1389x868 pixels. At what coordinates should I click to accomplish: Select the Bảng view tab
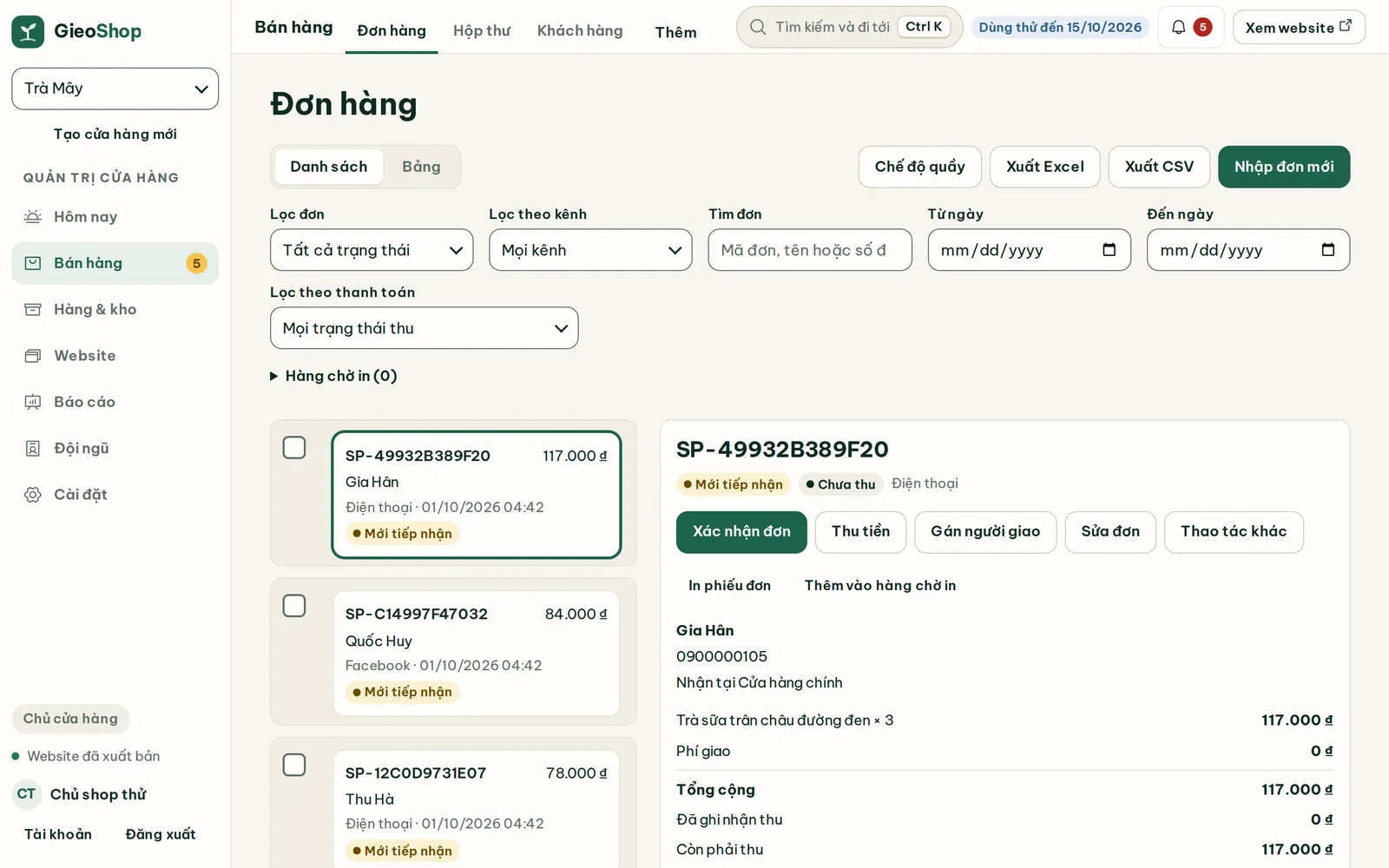click(421, 167)
